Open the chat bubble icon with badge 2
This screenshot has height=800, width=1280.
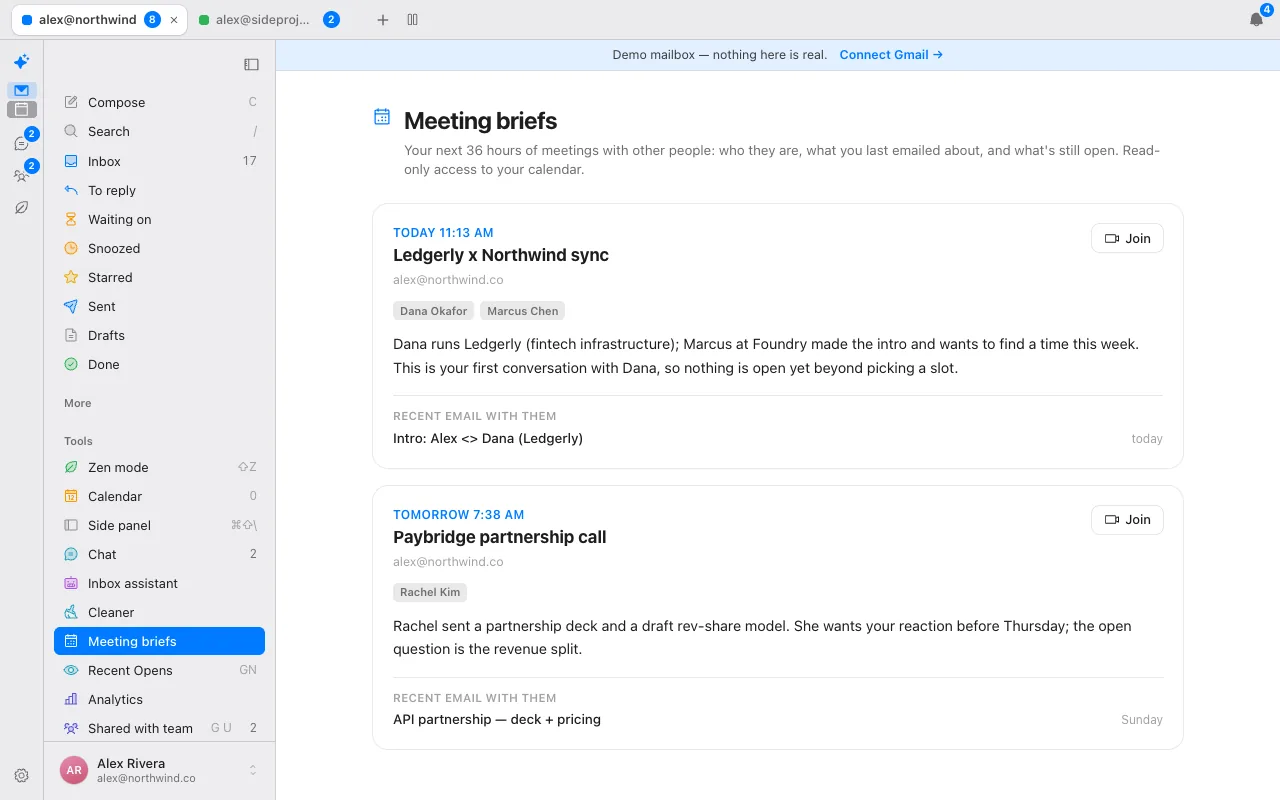point(21,144)
